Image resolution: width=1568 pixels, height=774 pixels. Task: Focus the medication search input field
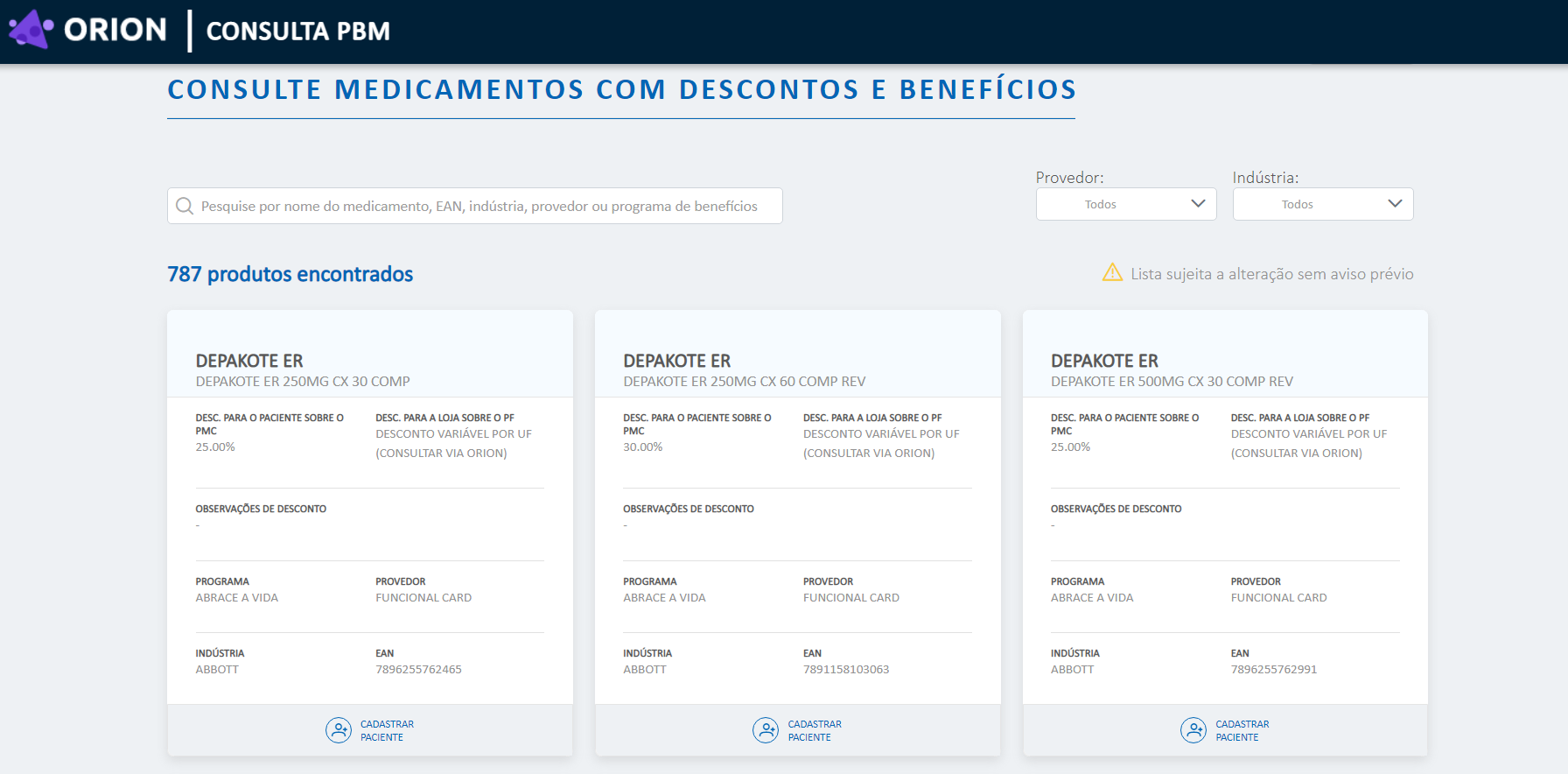(x=479, y=206)
